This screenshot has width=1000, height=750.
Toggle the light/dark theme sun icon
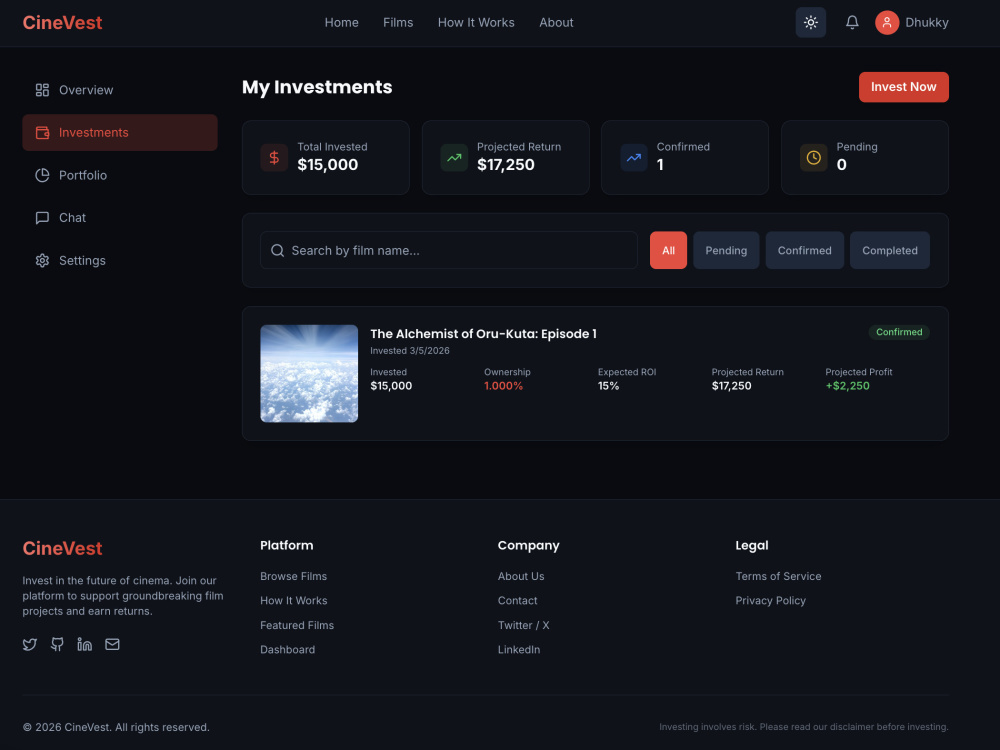(811, 22)
